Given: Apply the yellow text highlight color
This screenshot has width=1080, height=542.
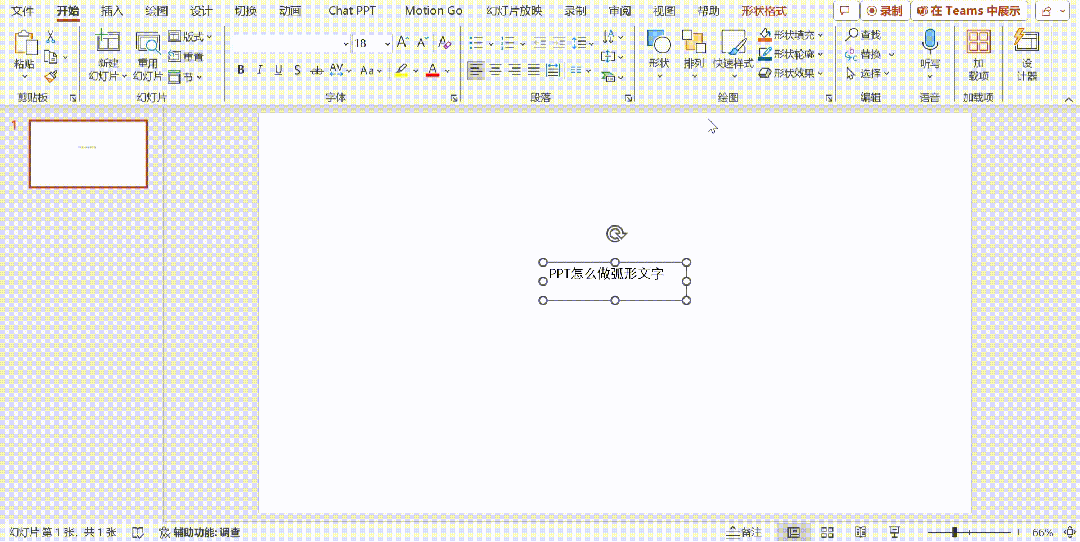Looking at the screenshot, I should point(402,70).
